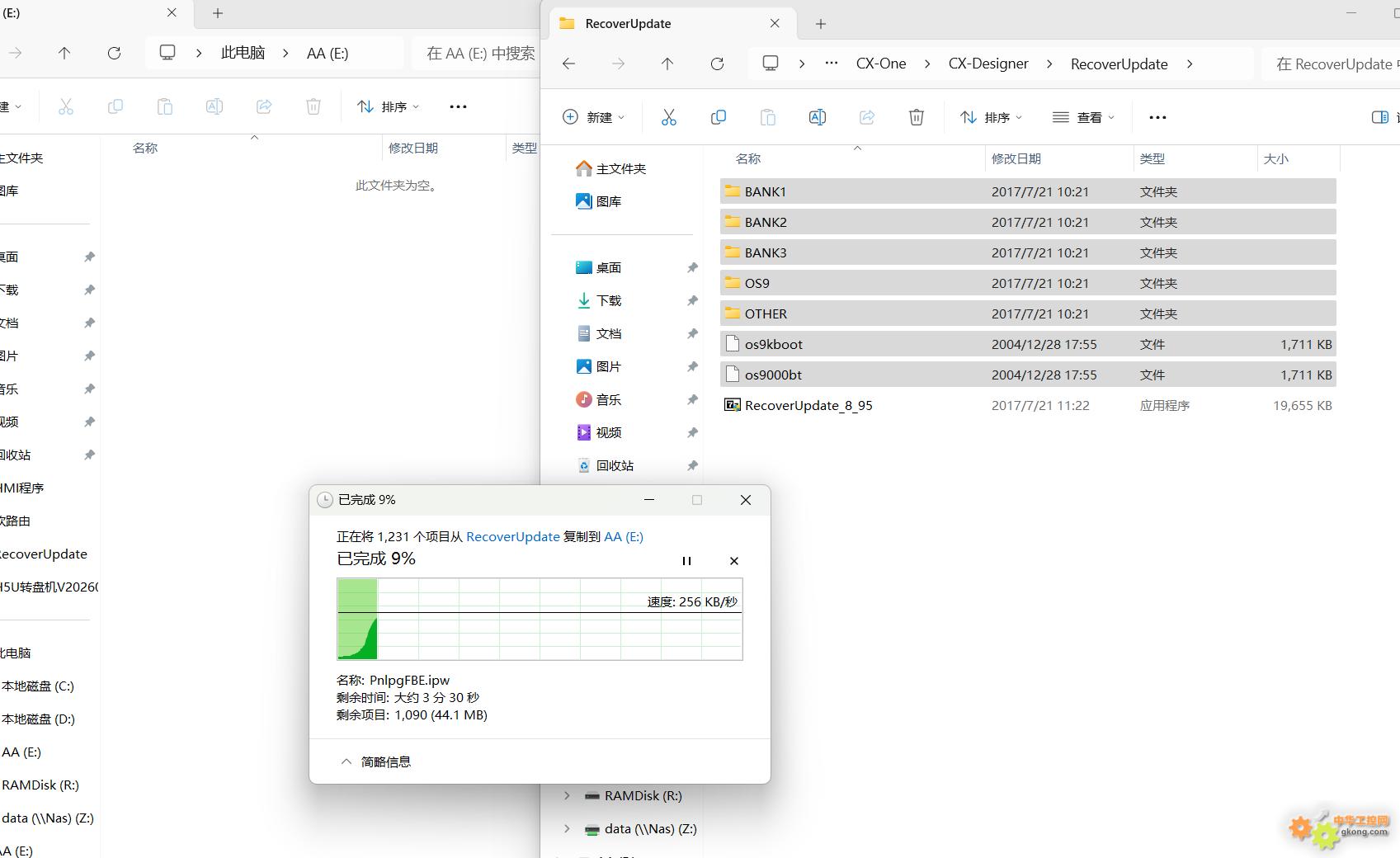Image resolution: width=1400 pixels, height=858 pixels.
Task: Add a new tab in RecoverUpdate window
Action: [x=820, y=24]
